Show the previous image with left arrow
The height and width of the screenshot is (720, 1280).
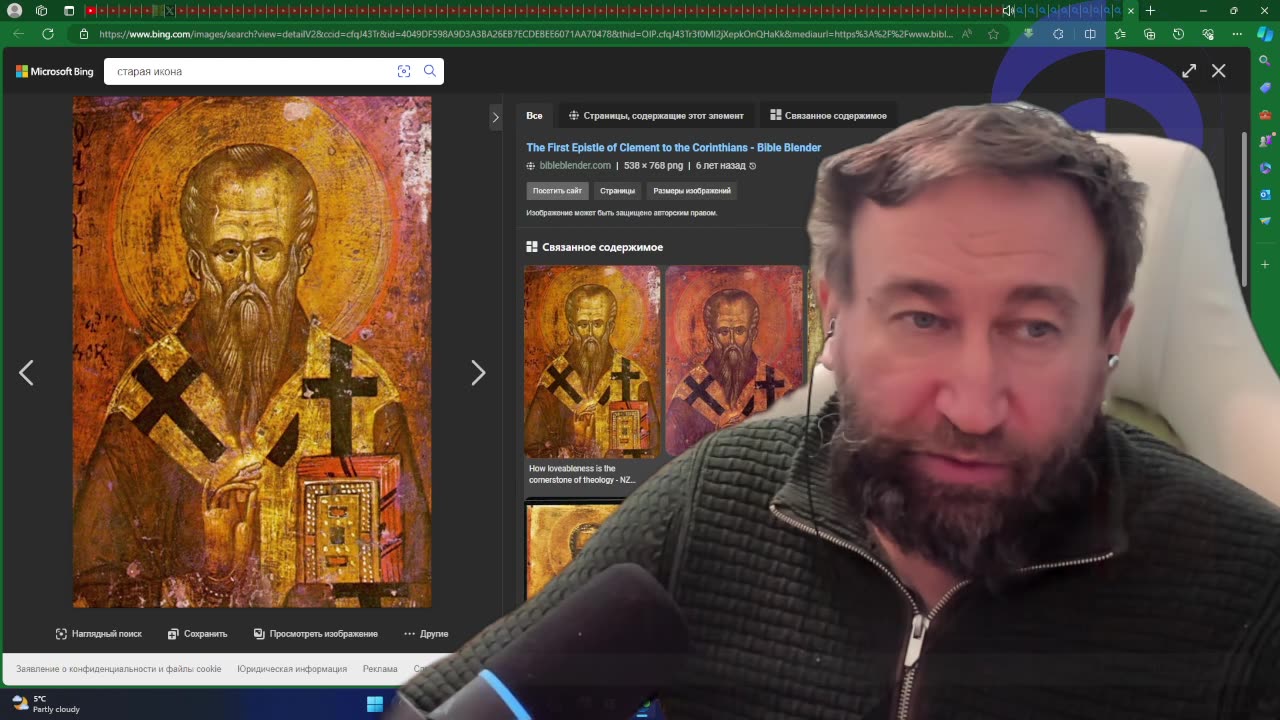tap(26, 373)
